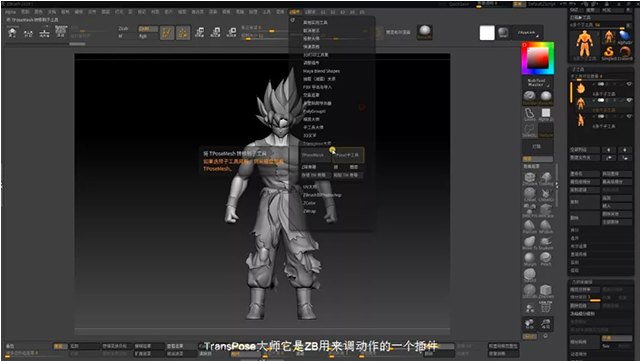Expand the 3D文字 plugin section
The width and height of the screenshot is (640, 361).
coord(309,135)
